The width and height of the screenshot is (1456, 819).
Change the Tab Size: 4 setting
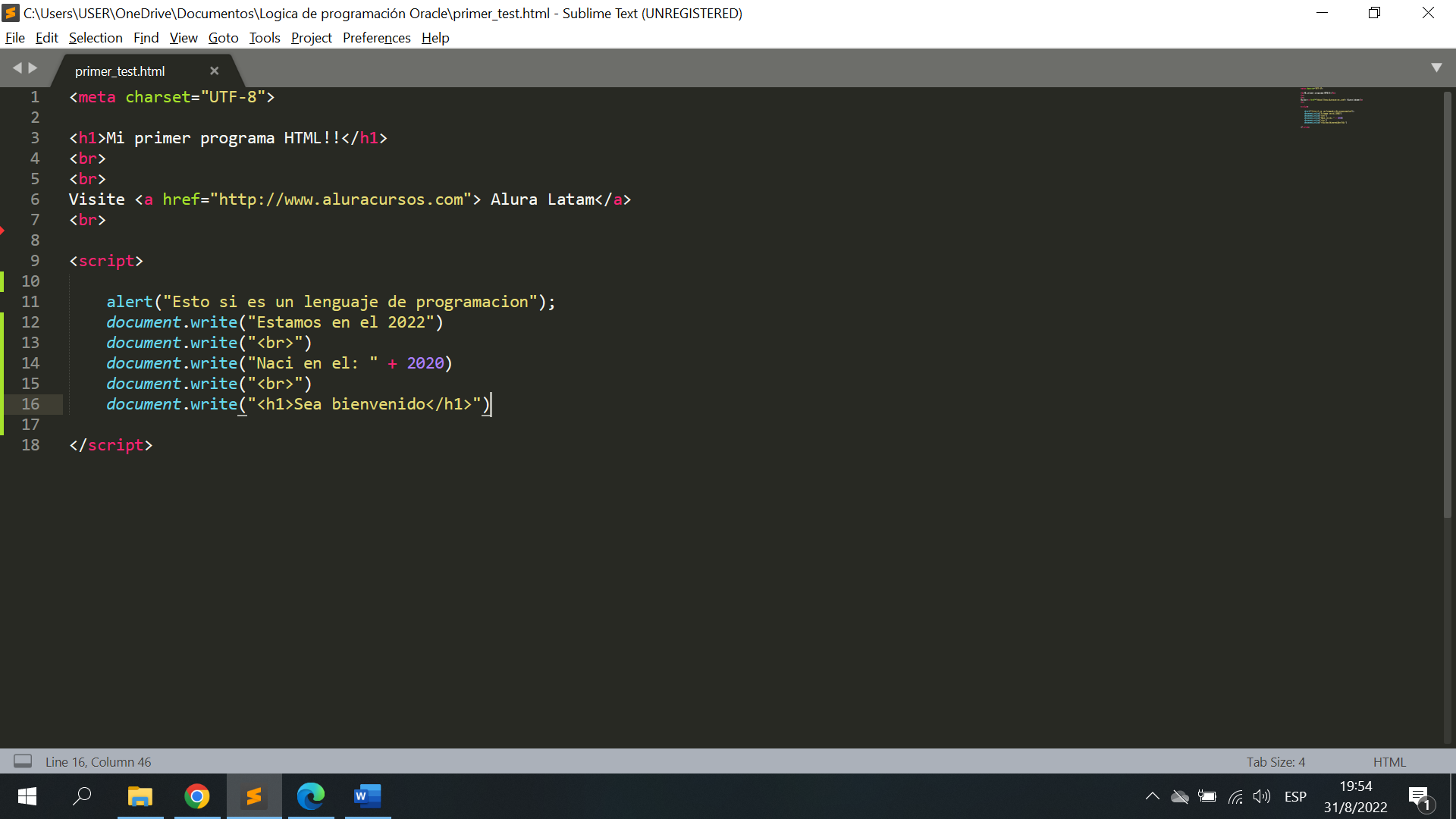[x=1276, y=762]
